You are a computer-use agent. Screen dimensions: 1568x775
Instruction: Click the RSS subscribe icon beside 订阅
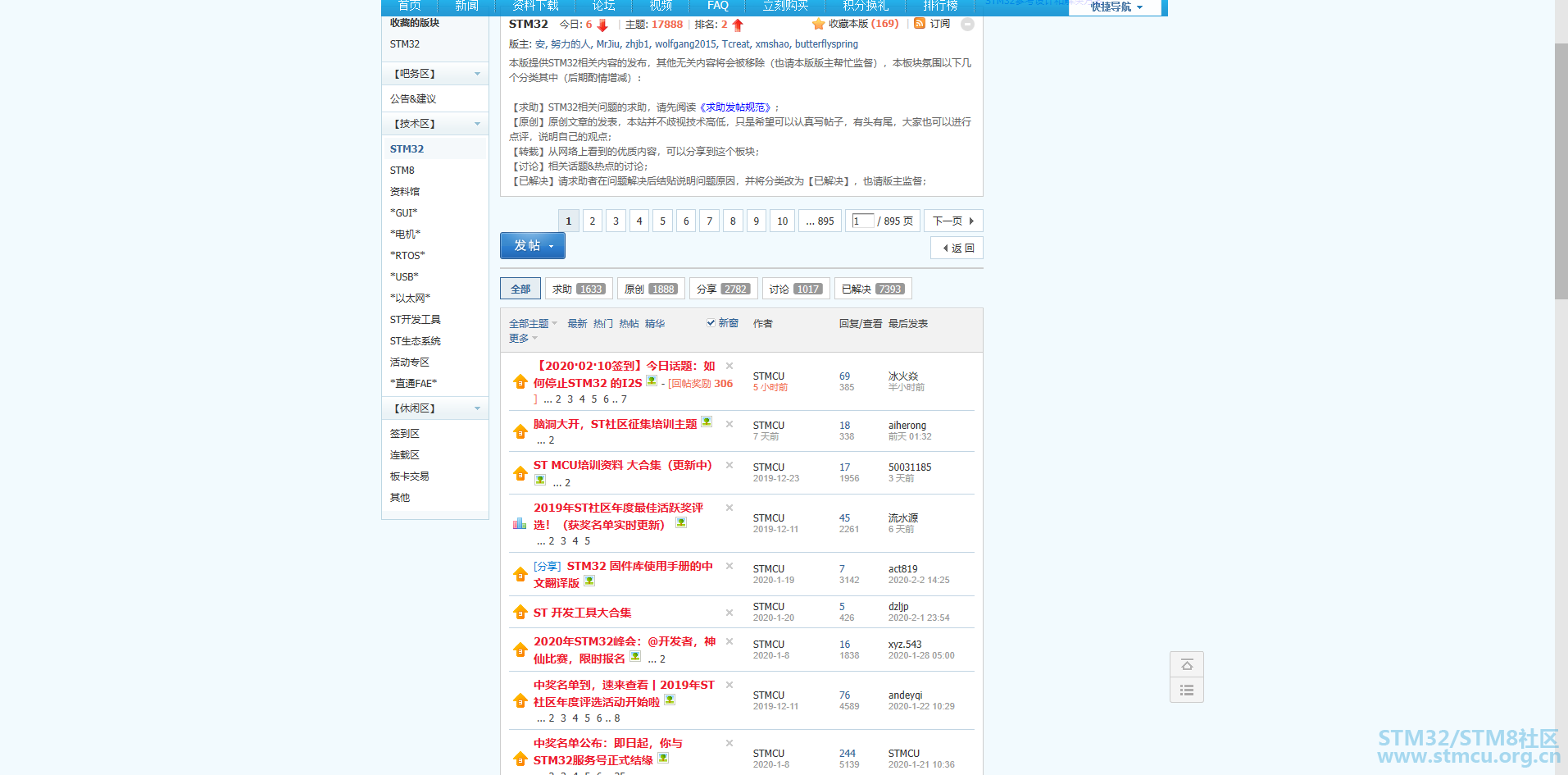(920, 24)
